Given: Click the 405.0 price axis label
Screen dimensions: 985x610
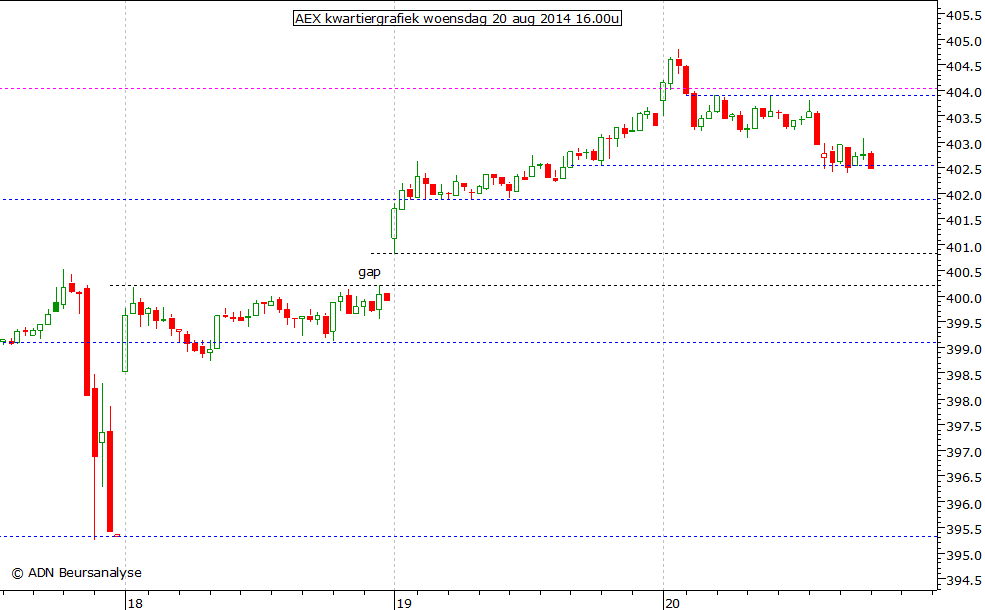Looking at the screenshot, I should [x=963, y=41].
